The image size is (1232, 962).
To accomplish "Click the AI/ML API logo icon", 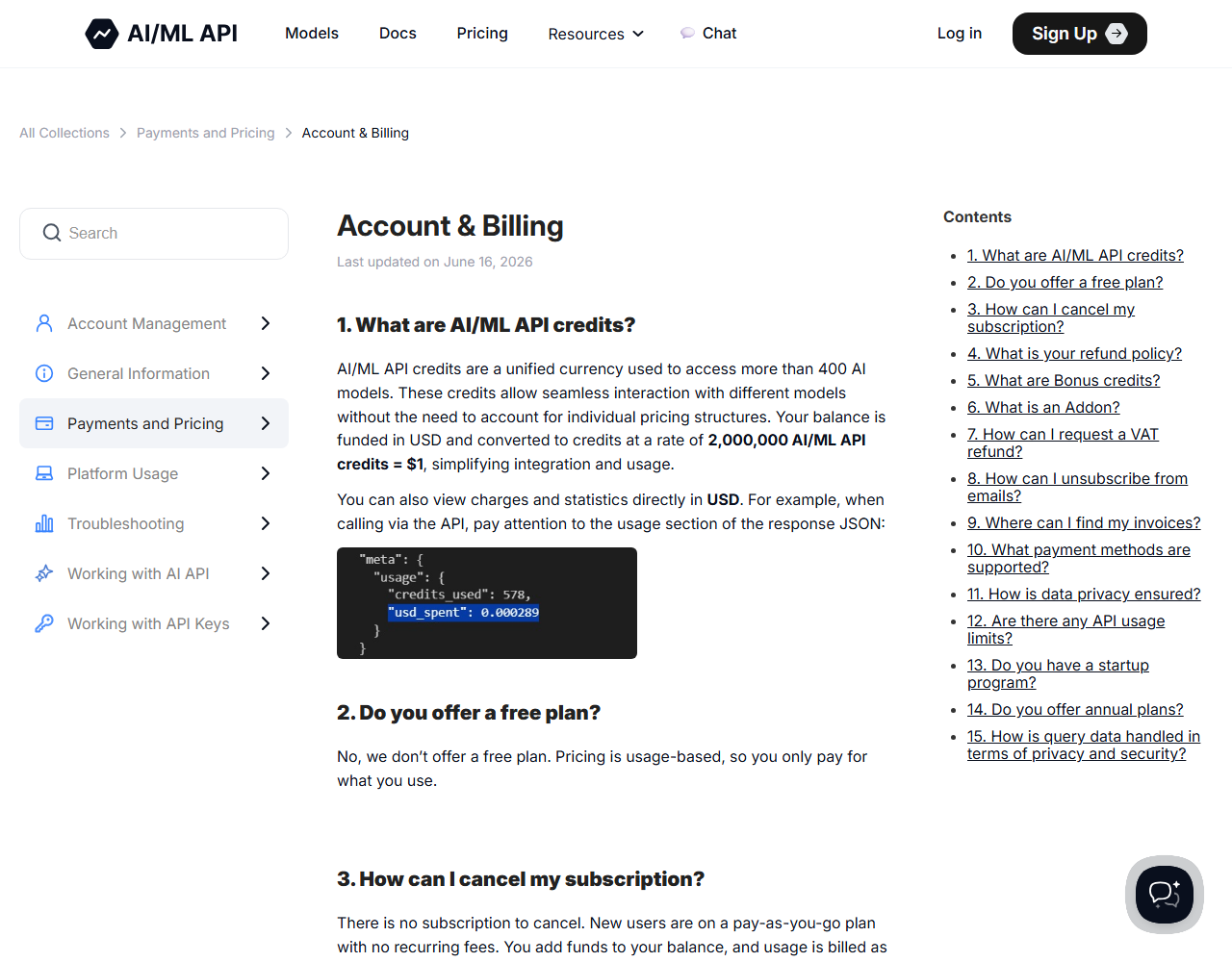I will coord(101,34).
